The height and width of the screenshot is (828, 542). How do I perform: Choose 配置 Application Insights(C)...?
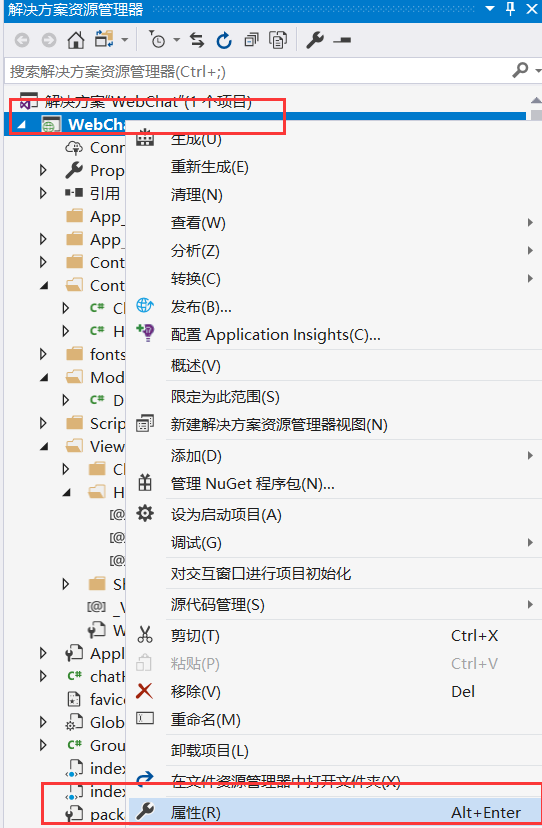(x=276, y=335)
